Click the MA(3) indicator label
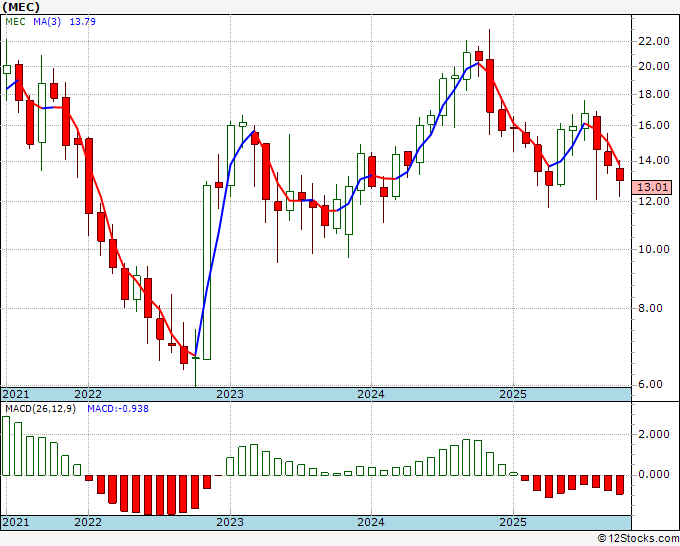The height and width of the screenshot is (546, 680). tap(47, 22)
